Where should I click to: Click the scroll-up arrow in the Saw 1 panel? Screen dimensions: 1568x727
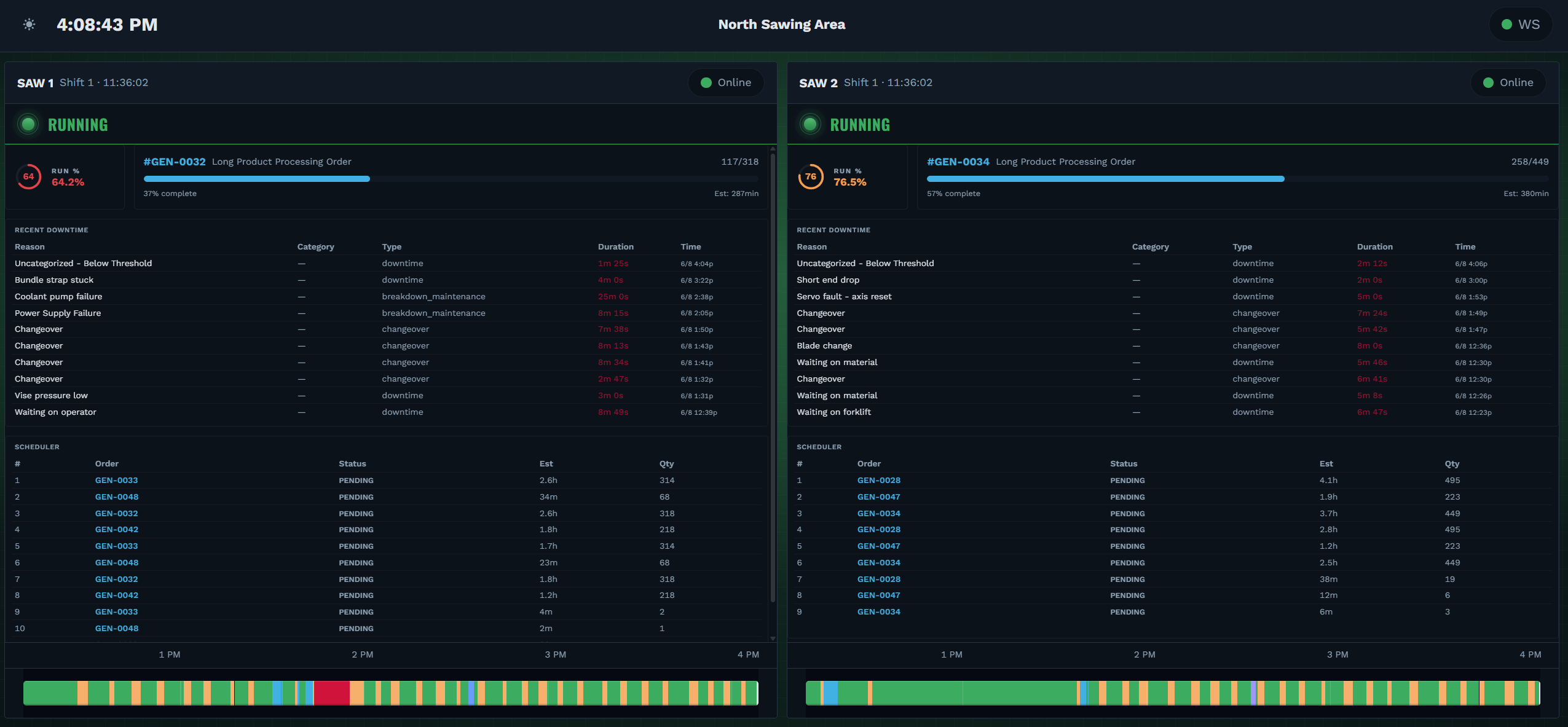[773, 149]
